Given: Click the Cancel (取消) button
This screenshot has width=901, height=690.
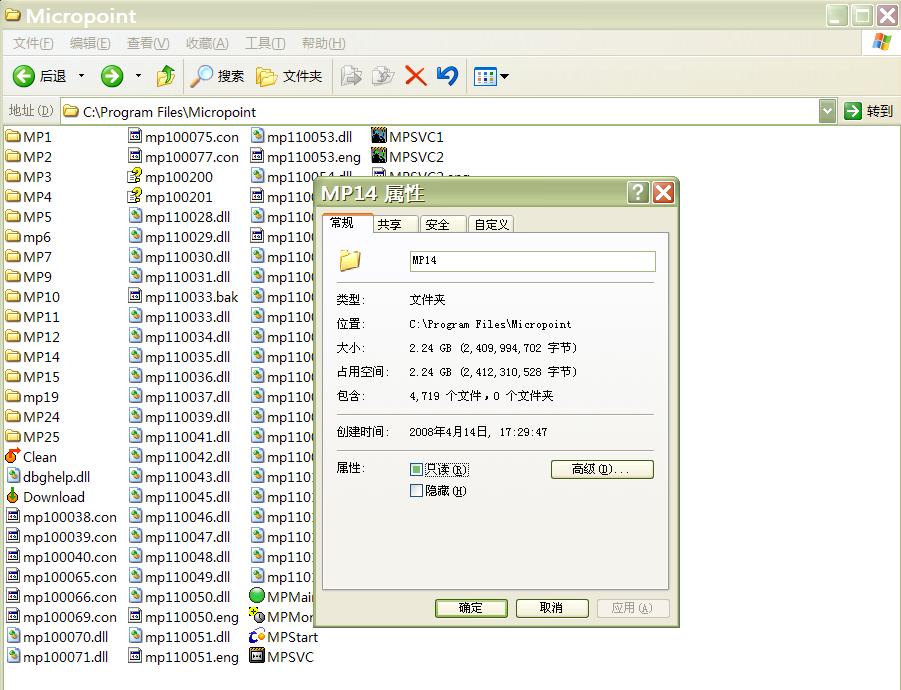Looking at the screenshot, I should [x=552, y=608].
